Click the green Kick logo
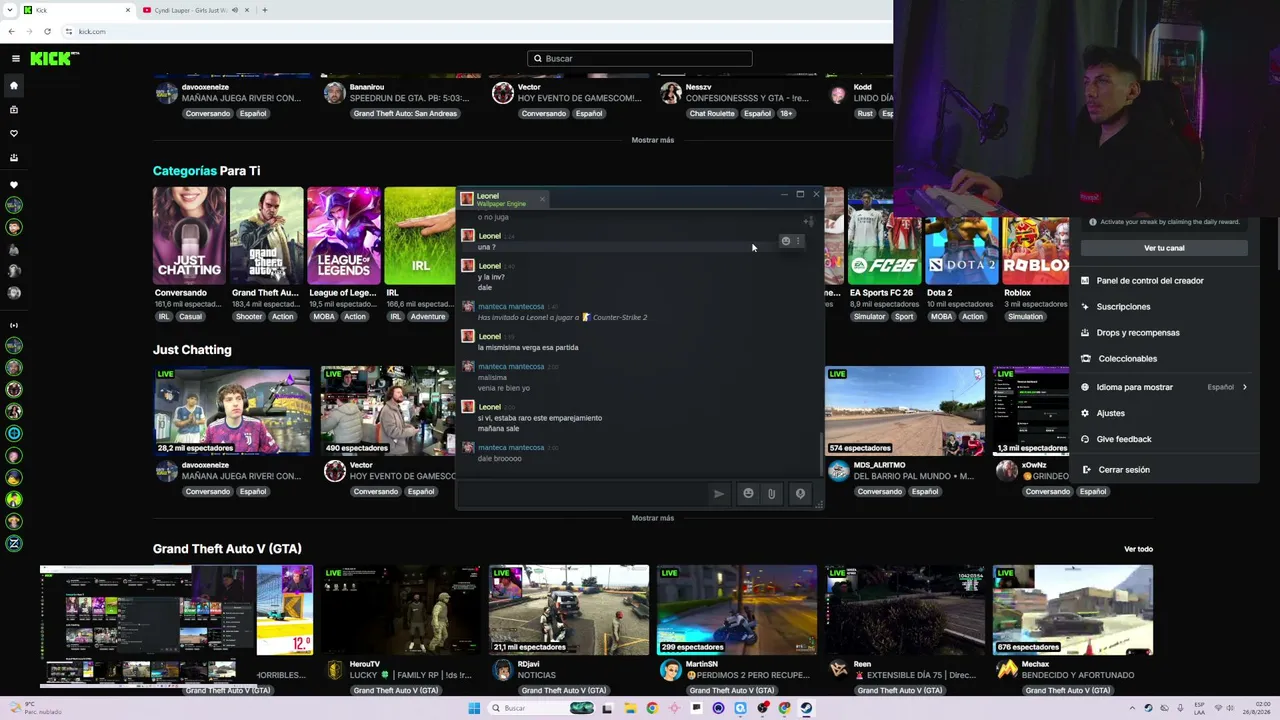This screenshot has width=1280, height=720. pyautogui.click(x=54, y=58)
